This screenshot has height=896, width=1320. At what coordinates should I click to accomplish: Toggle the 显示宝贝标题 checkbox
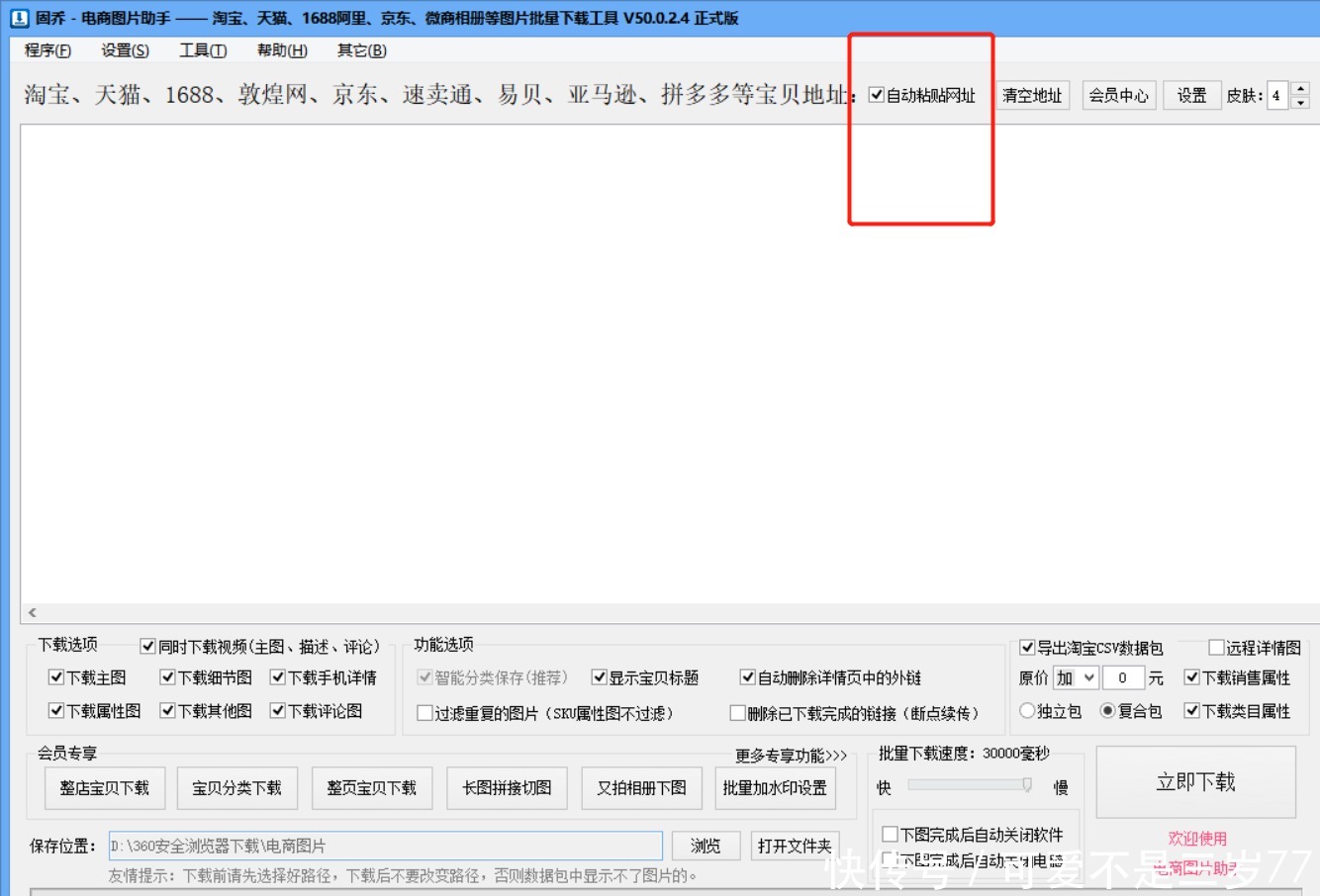coord(599,677)
